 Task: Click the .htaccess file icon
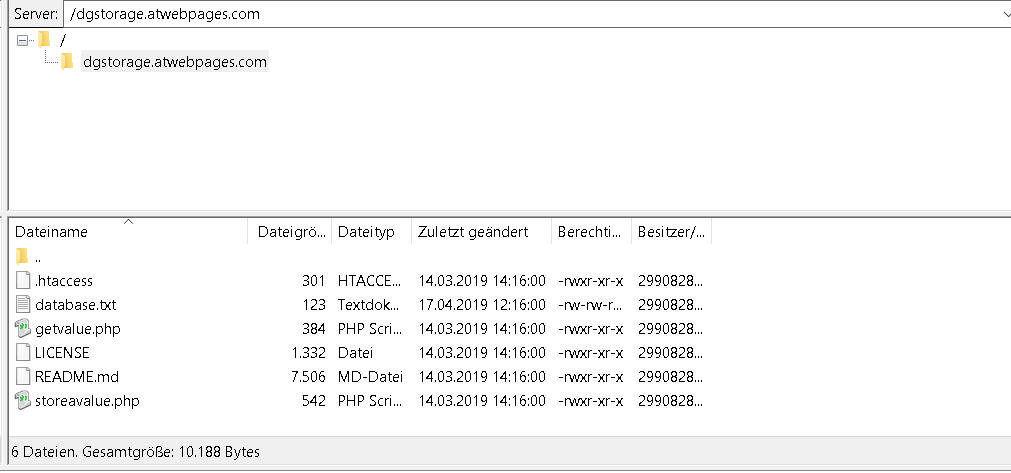[x=23, y=280]
